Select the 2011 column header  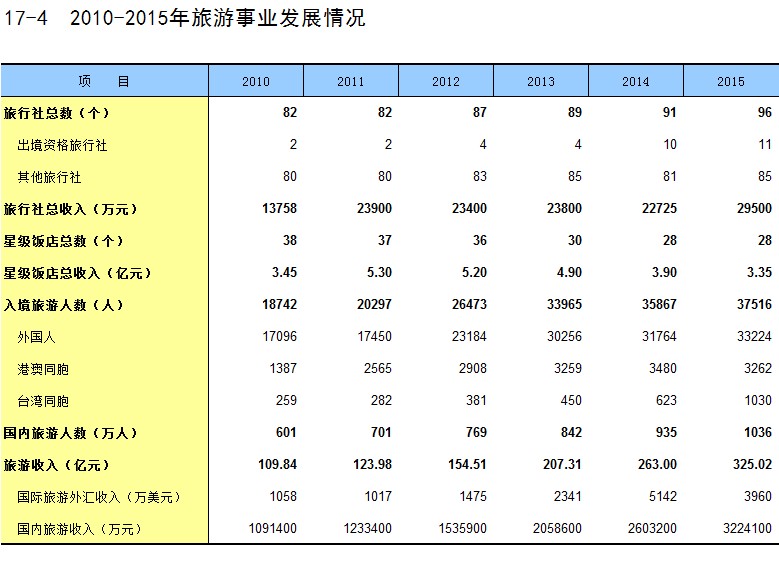pyautogui.click(x=351, y=82)
